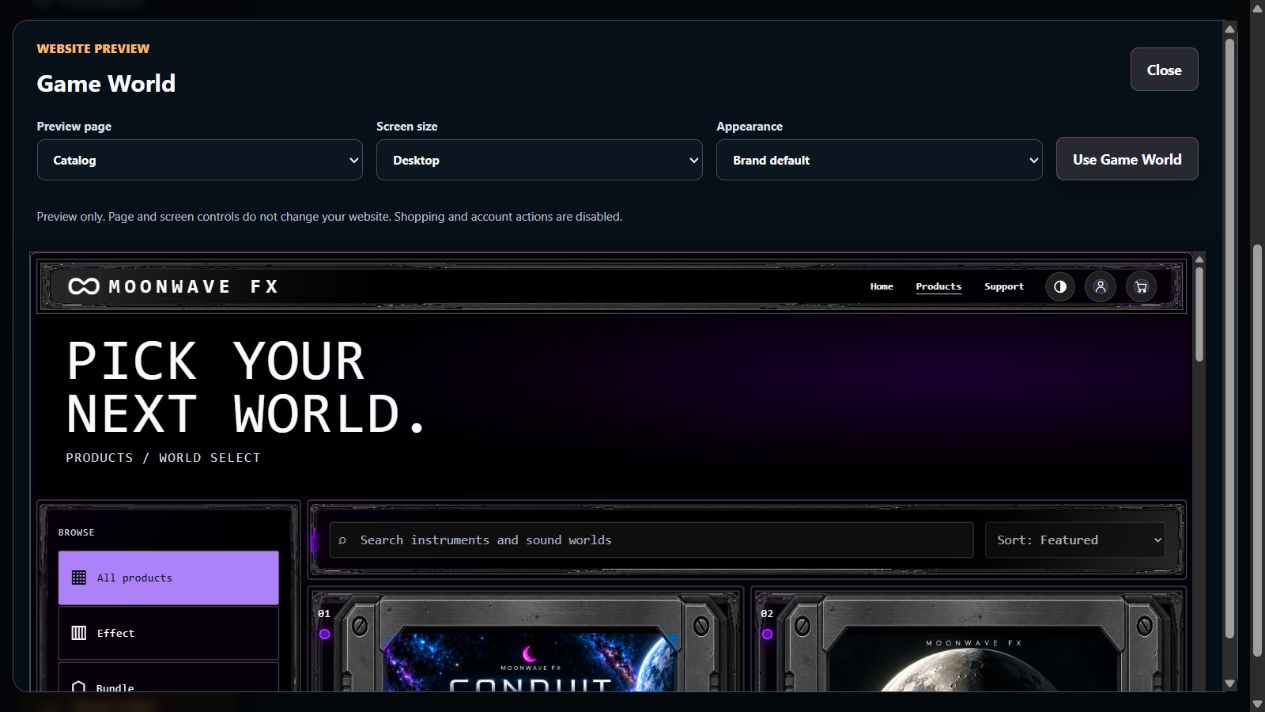This screenshot has width=1265, height=712.
Task: Open the Screen size dropdown
Action: 539,160
